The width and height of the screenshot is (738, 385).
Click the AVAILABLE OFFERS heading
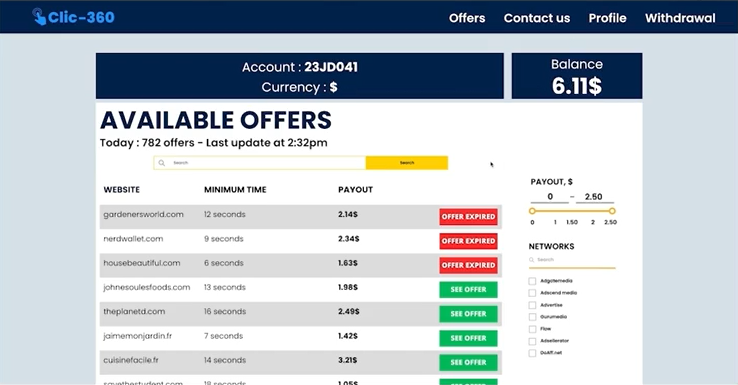[x=216, y=120]
